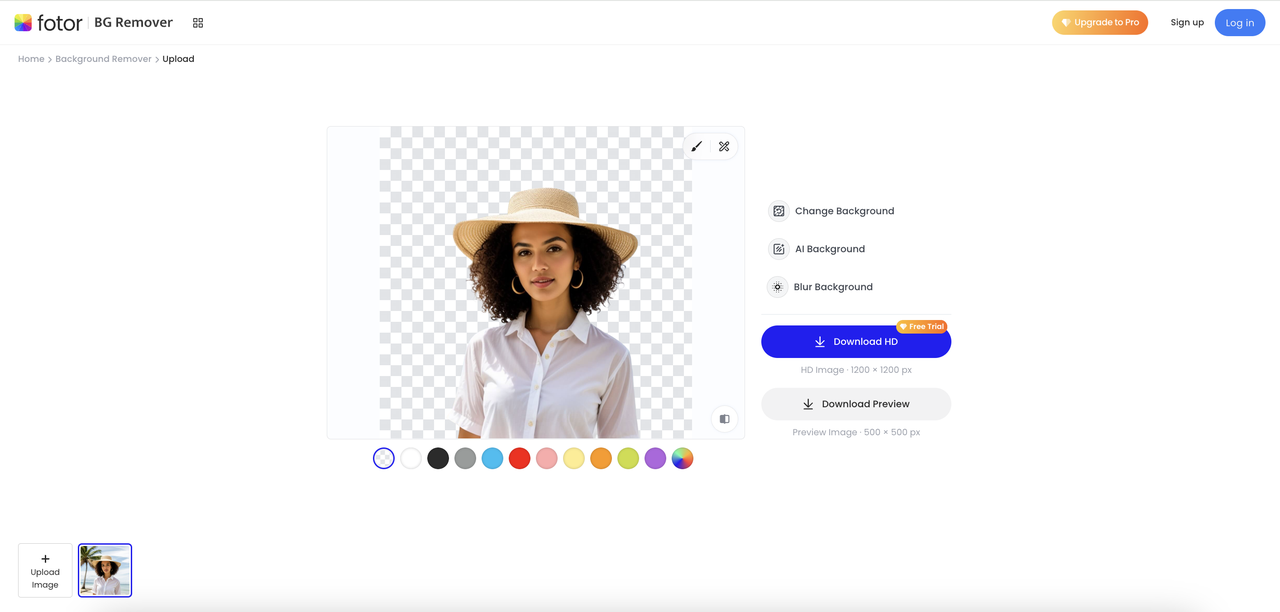Select the brush retouch tool icon
Screen dimensions: 1280x612
pyautogui.click(x=697, y=146)
